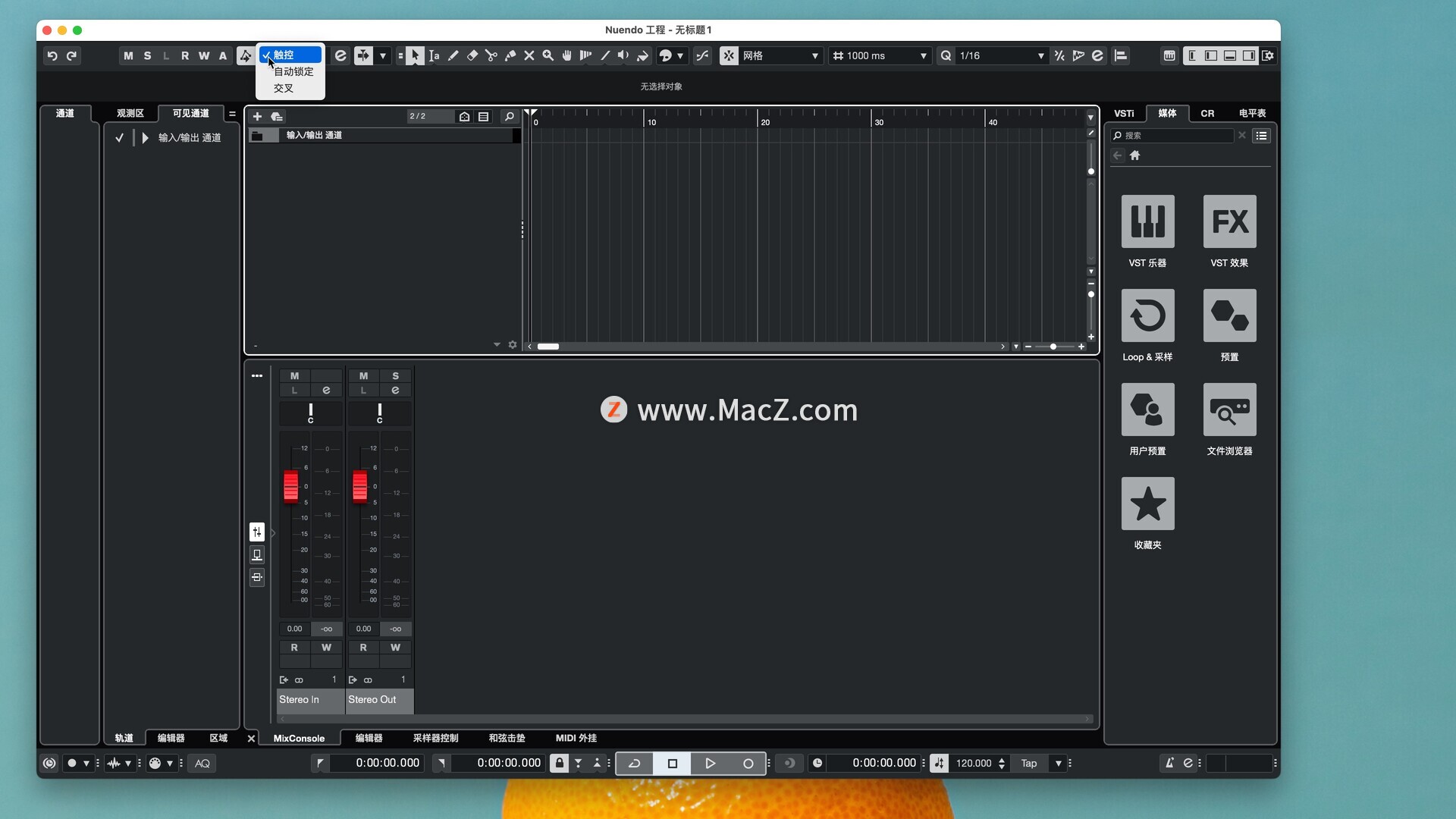
Task: Open the ruler display format dropdown arrow
Action: tap(1090, 118)
